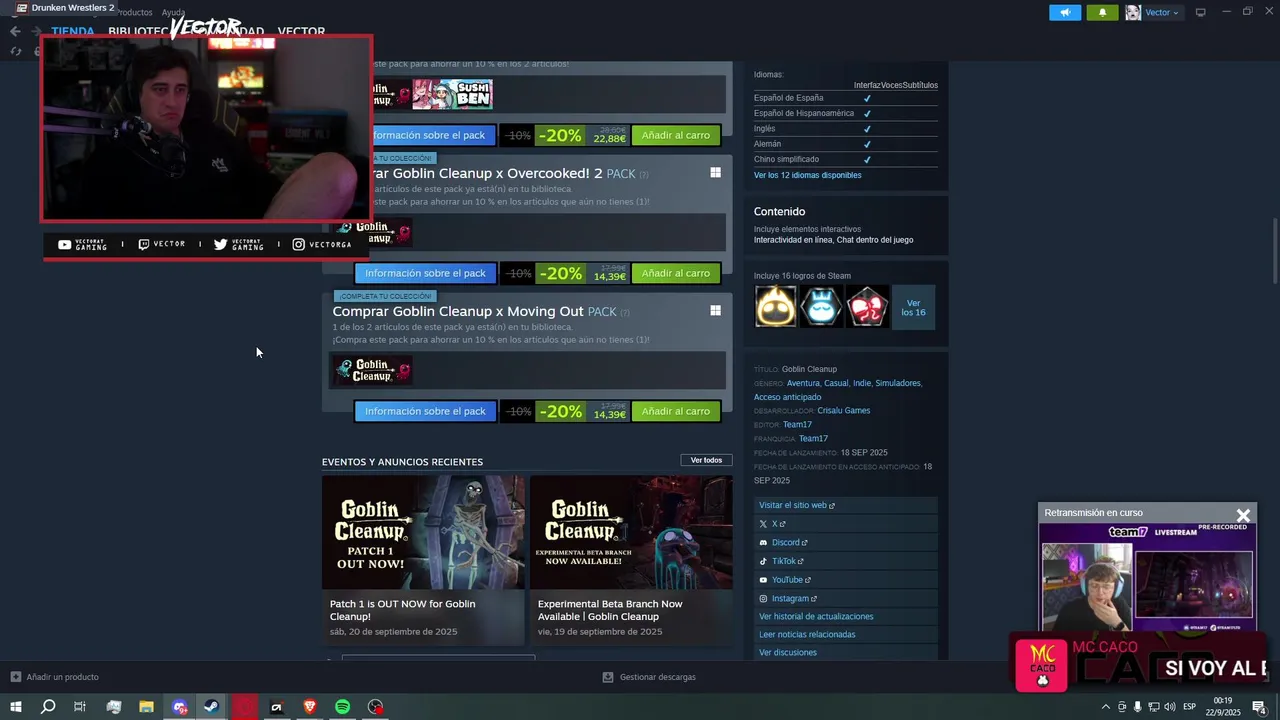Read related news link

click(845, 634)
